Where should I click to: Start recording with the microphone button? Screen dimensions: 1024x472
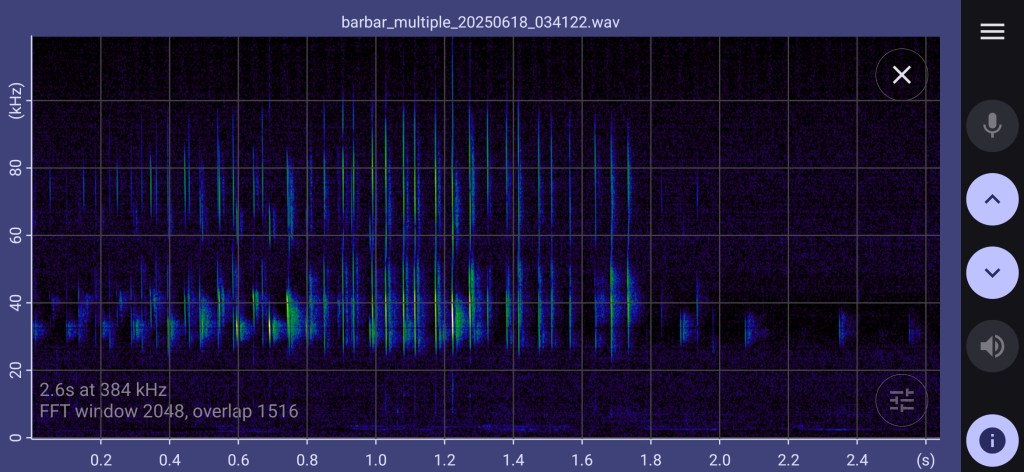(991, 125)
